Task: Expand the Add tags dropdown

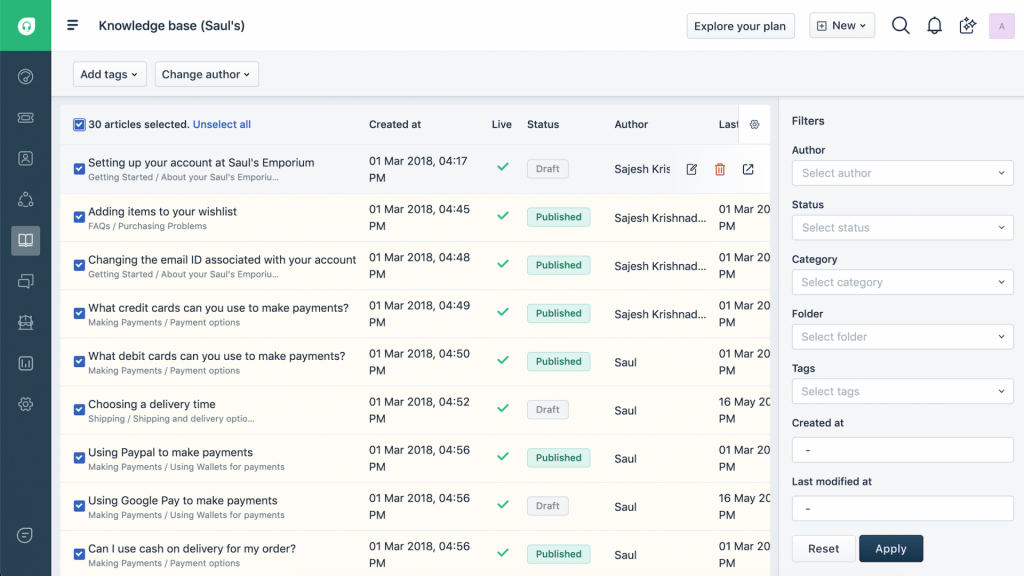Action: (109, 74)
